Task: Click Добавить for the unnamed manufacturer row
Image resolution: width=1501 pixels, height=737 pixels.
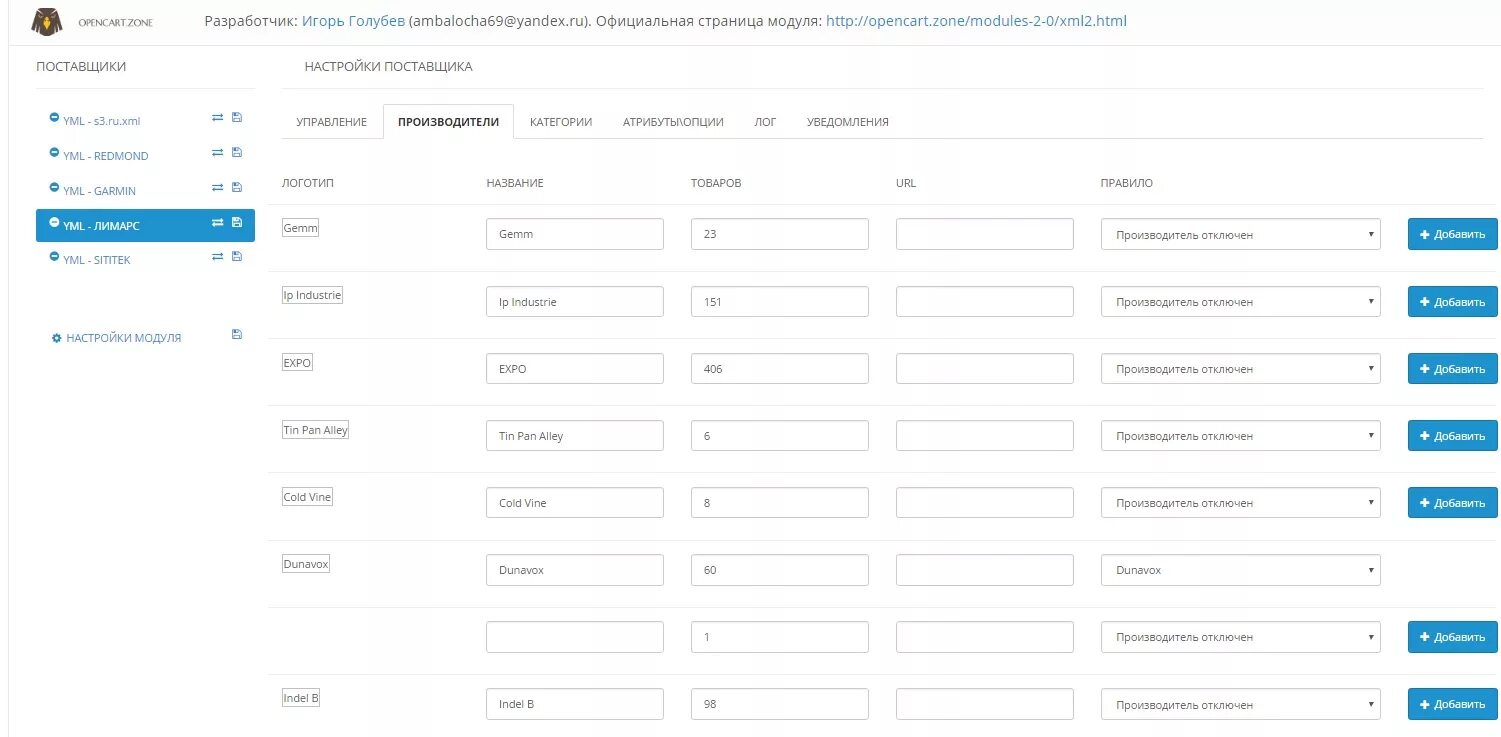Action: (x=1452, y=636)
